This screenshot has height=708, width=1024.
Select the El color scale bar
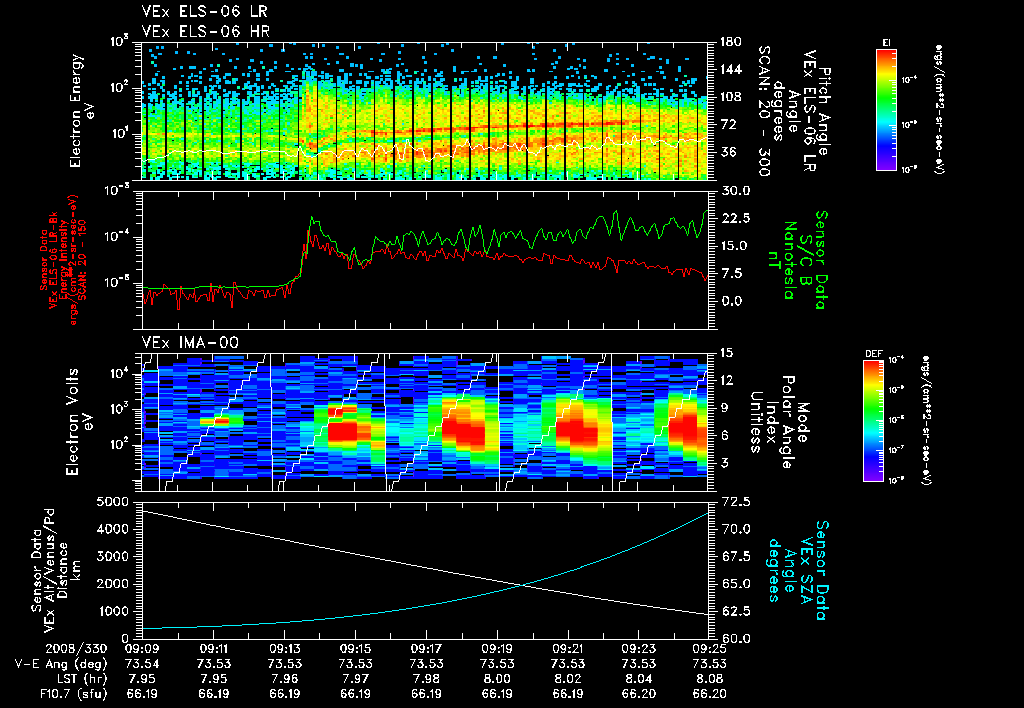[x=886, y=109]
